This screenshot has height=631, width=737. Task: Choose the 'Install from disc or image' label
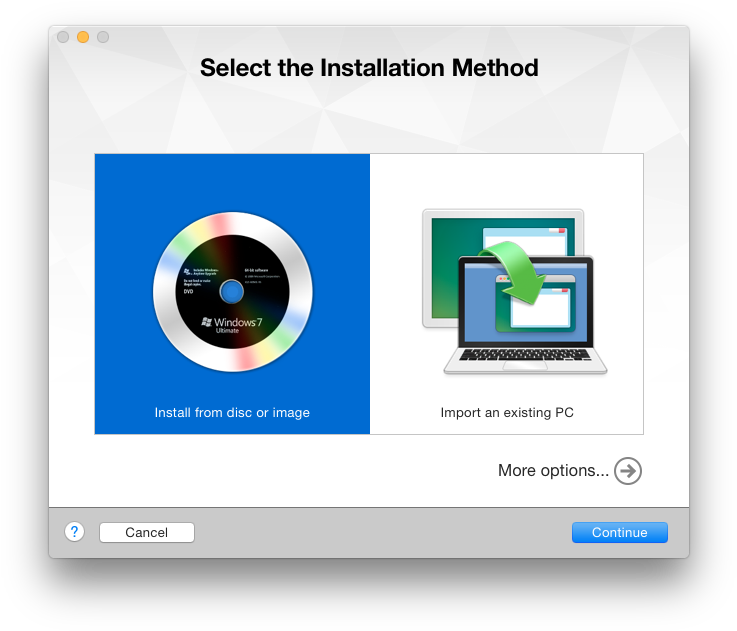(232, 412)
